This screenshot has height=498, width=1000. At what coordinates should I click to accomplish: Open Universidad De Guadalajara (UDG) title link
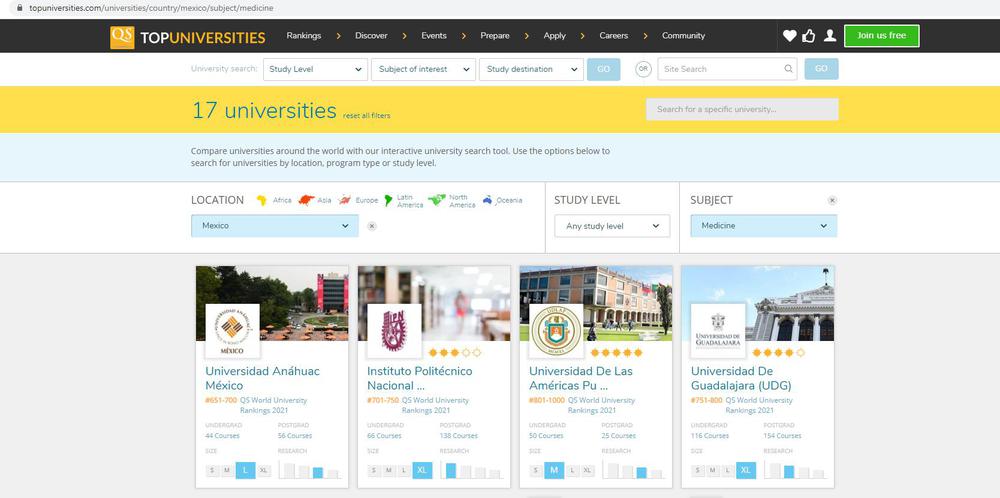point(741,378)
